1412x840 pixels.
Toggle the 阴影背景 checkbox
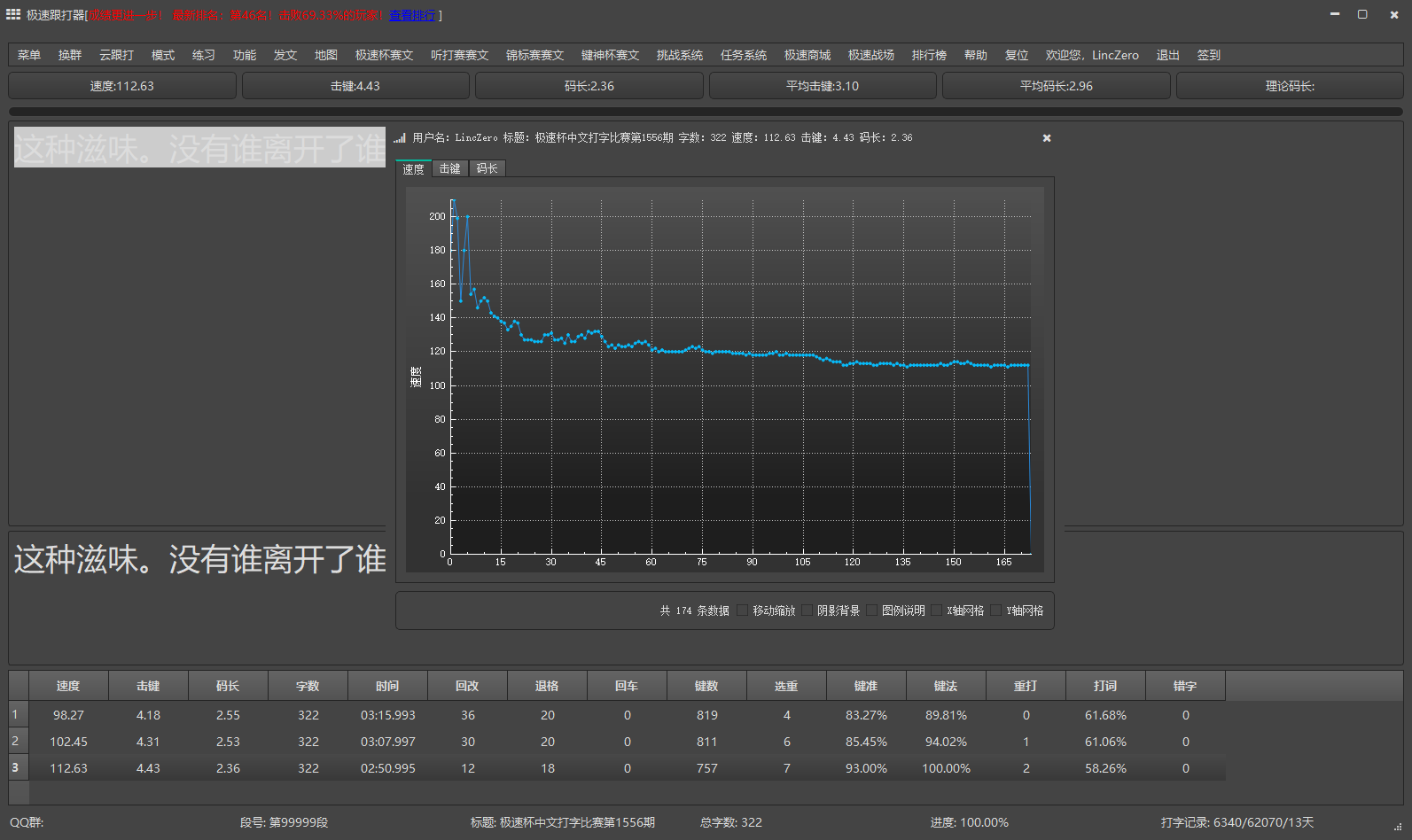(x=807, y=611)
